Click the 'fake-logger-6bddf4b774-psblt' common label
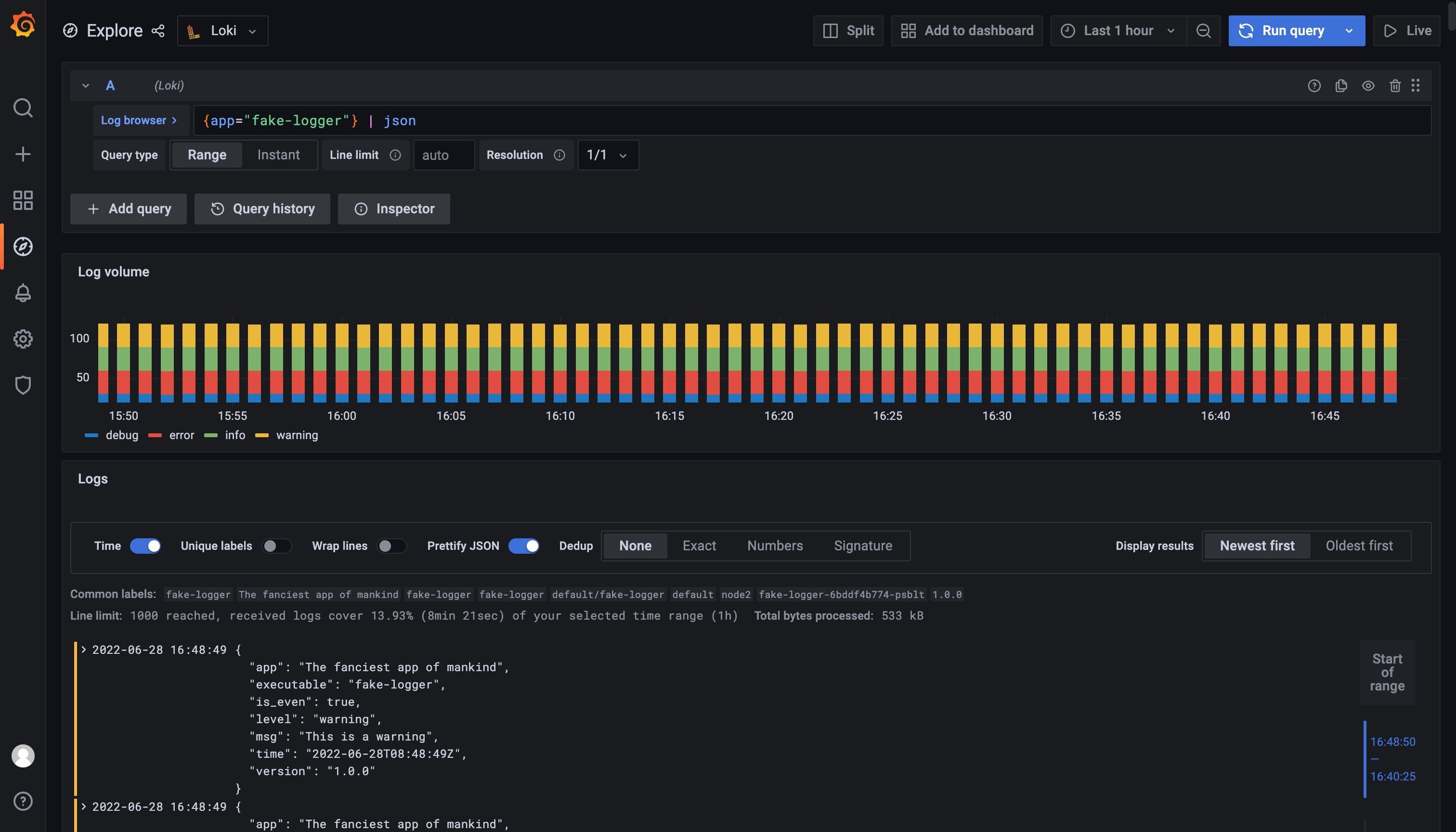Viewport: 1456px width, 832px height. 841,594
